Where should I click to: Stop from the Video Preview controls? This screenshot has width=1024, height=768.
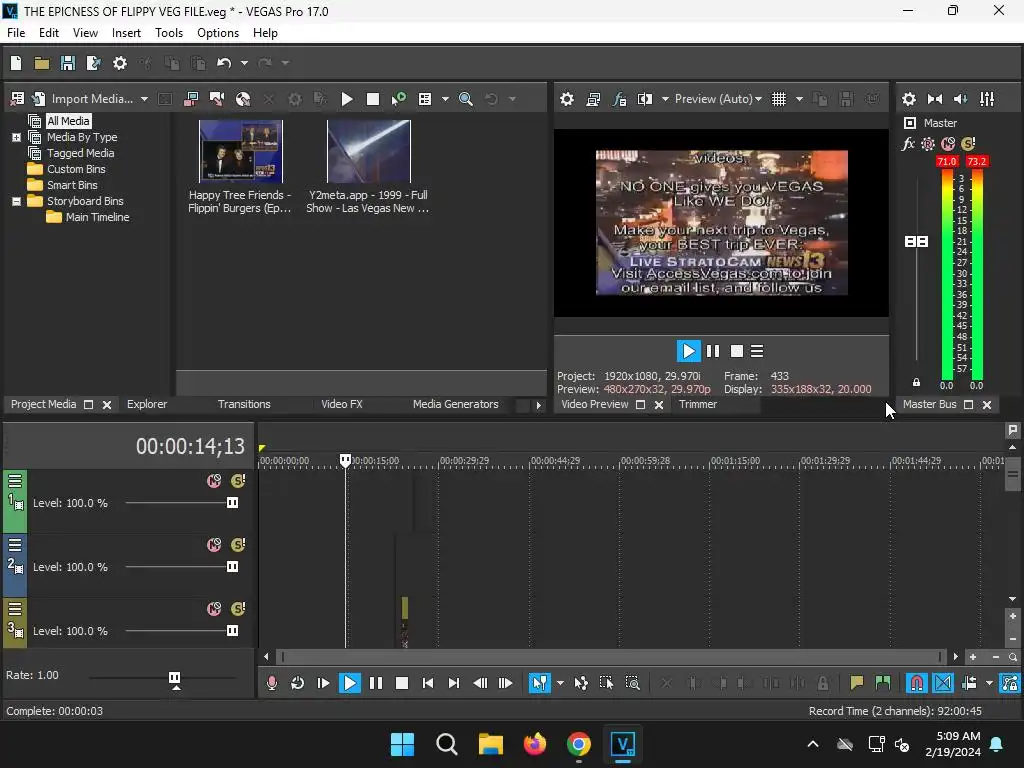point(737,351)
